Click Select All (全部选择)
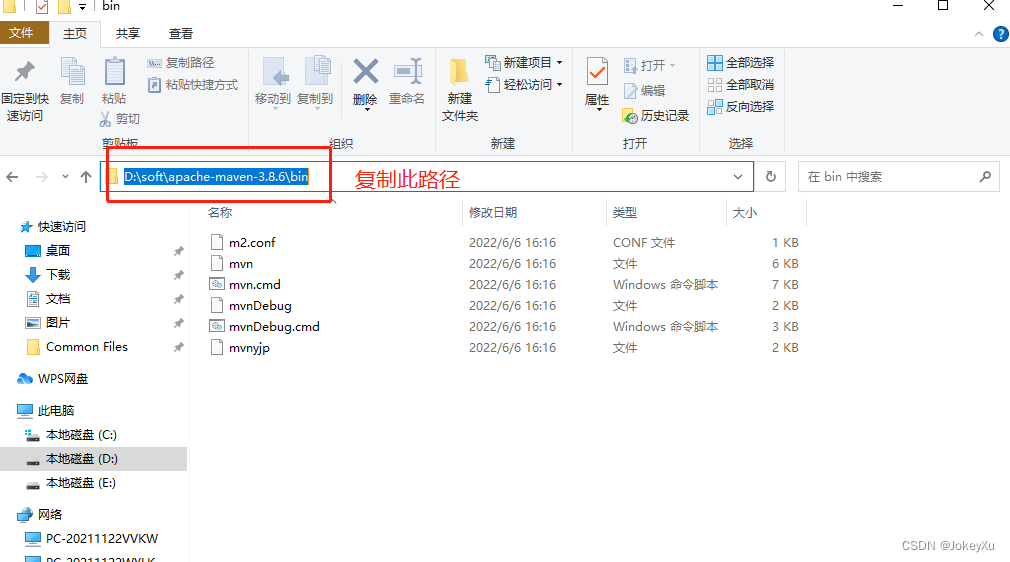Screen dimensions: 1010x562 (741, 63)
